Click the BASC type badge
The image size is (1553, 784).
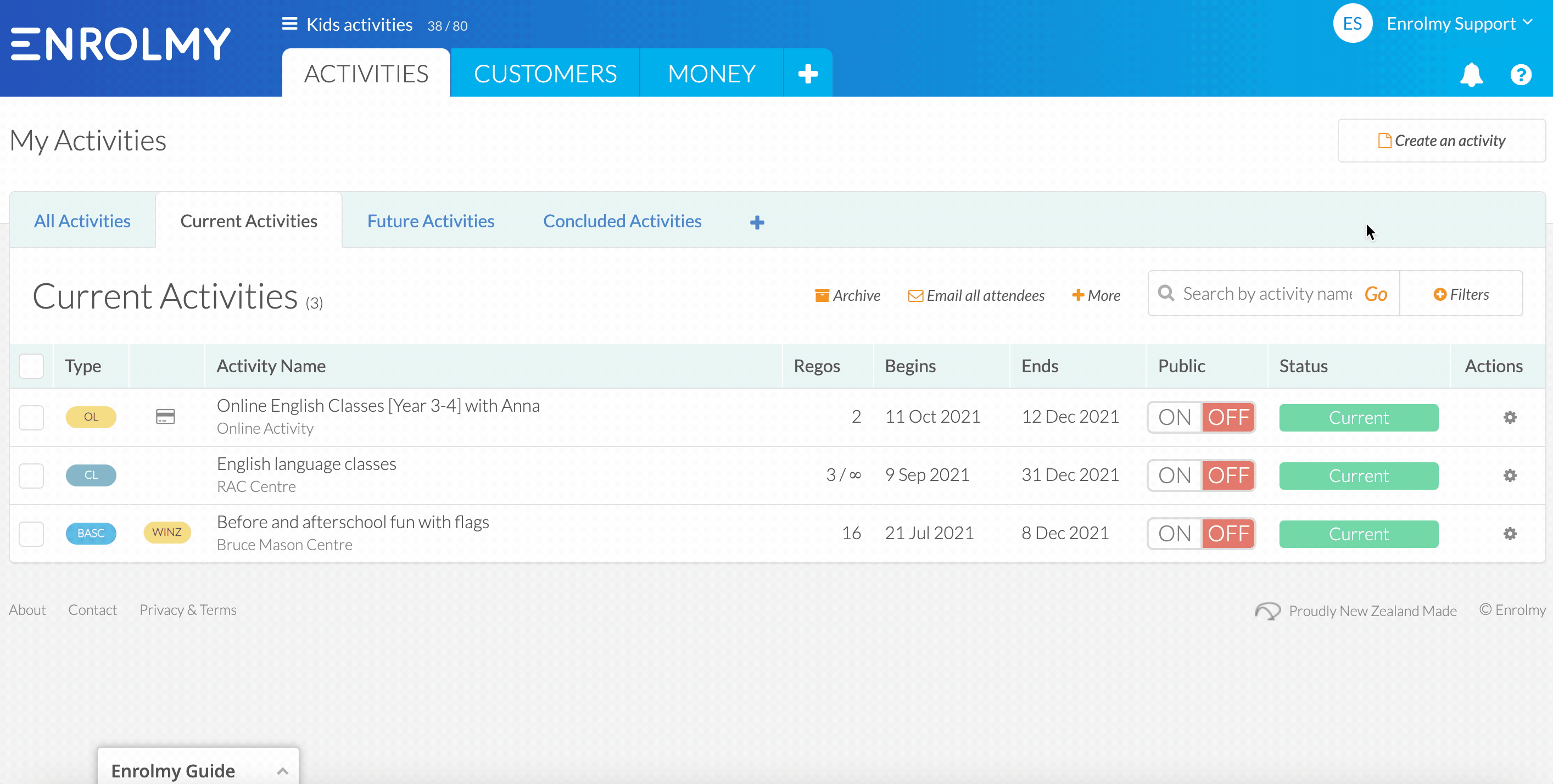(x=91, y=533)
